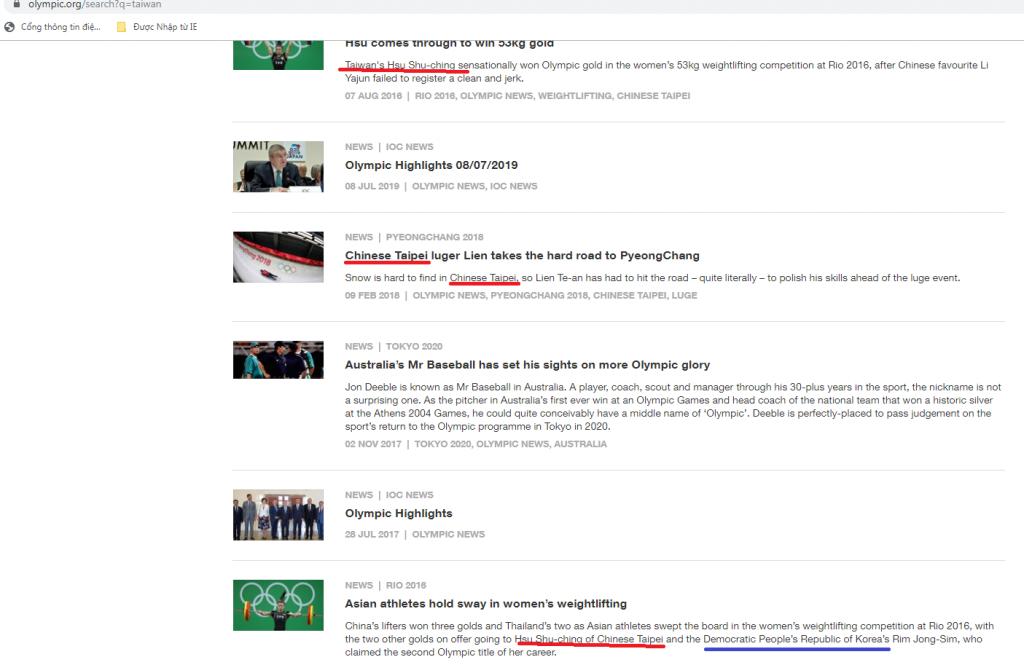The image size is (1024, 665).
Task: Click the China's lifters won three golds summary
Action: 669,640
